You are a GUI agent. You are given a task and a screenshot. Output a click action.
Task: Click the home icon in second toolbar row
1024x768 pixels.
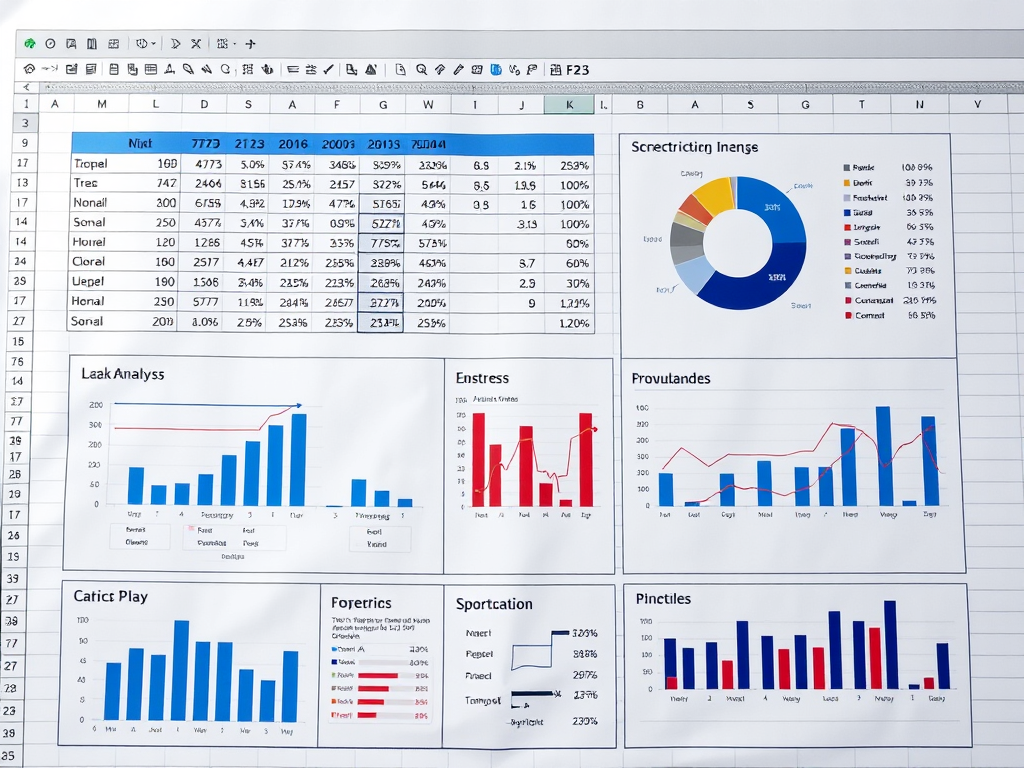(29, 70)
